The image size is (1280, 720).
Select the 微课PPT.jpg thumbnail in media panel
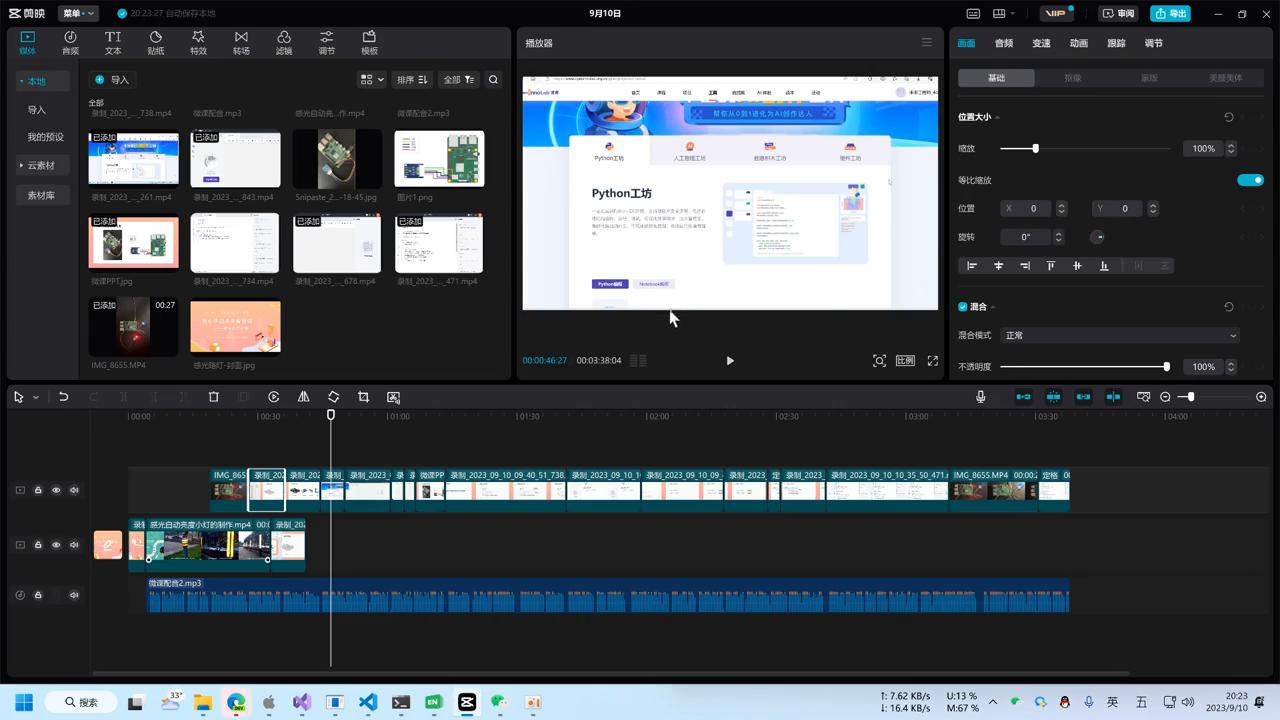point(133,242)
